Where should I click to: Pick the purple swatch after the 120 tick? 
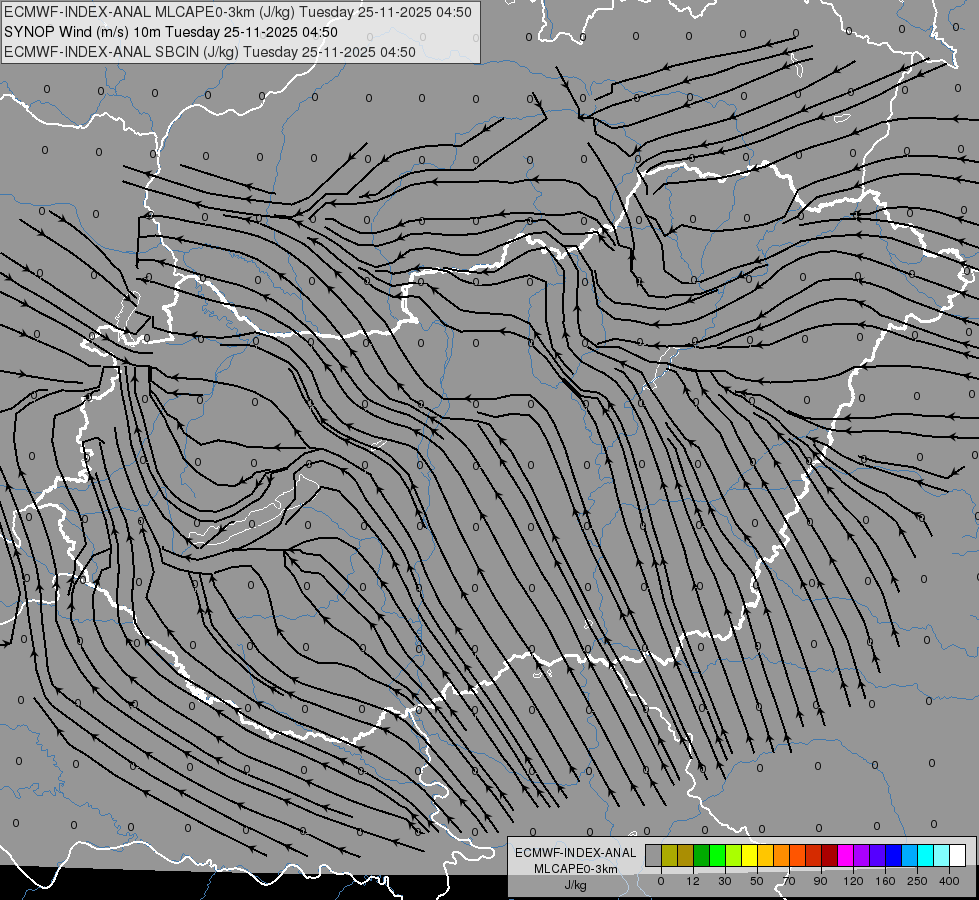click(862, 855)
